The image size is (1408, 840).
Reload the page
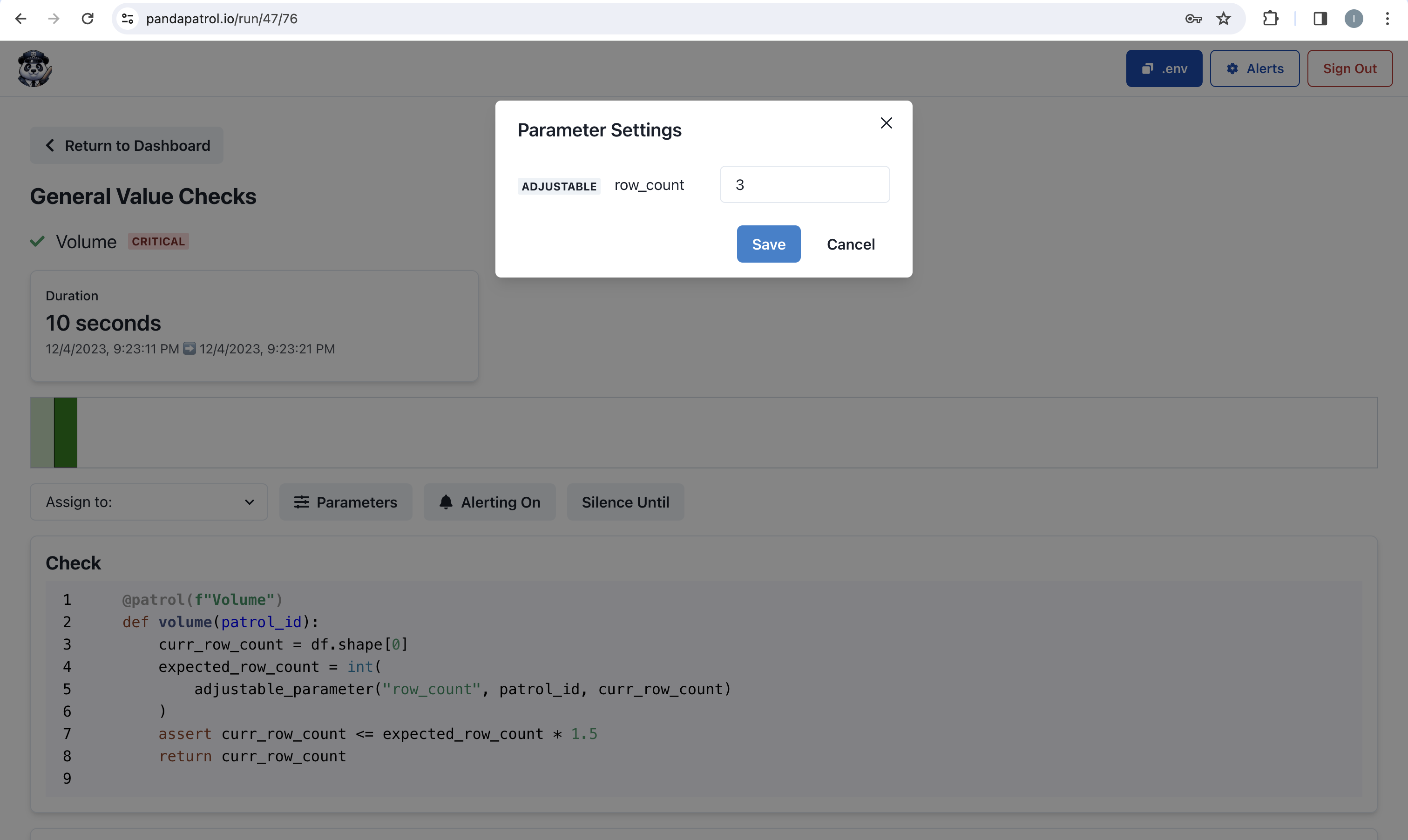coord(88,19)
